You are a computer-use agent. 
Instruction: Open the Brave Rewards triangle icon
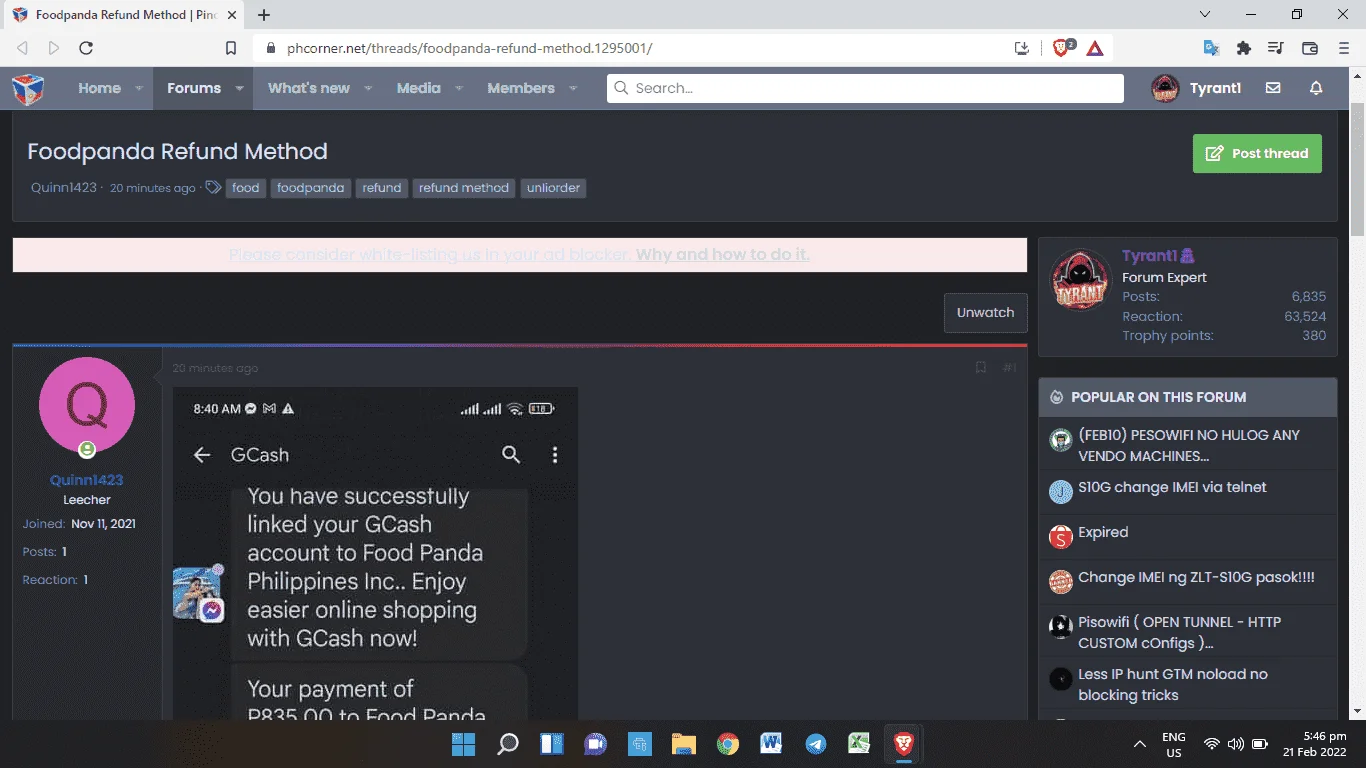coord(1095,48)
